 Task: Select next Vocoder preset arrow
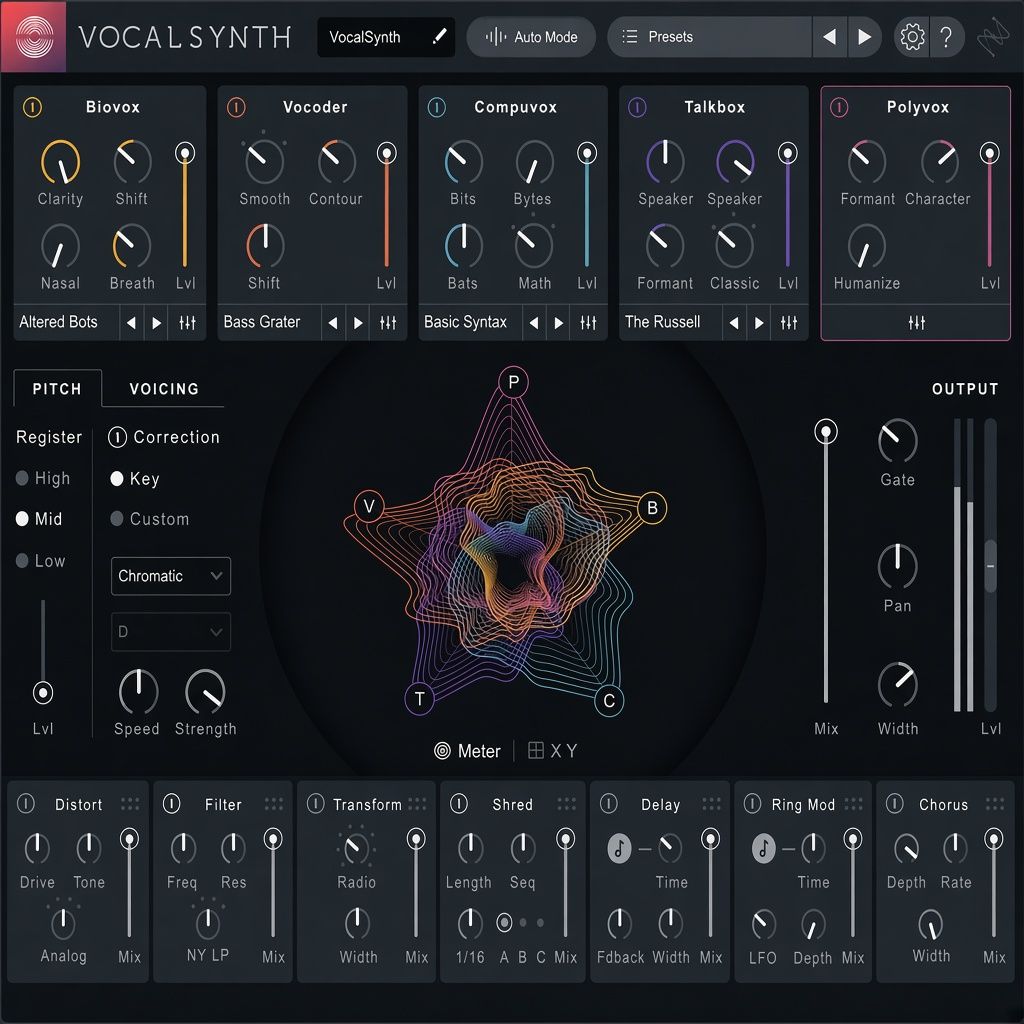click(358, 323)
